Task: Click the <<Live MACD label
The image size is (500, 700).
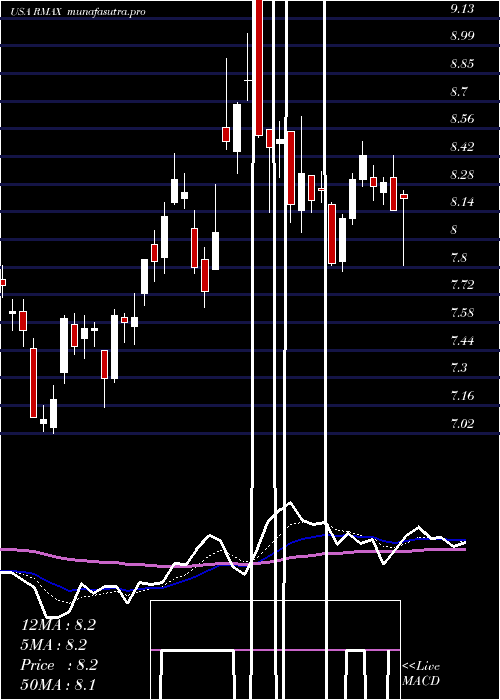Action: click(x=421, y=674)
